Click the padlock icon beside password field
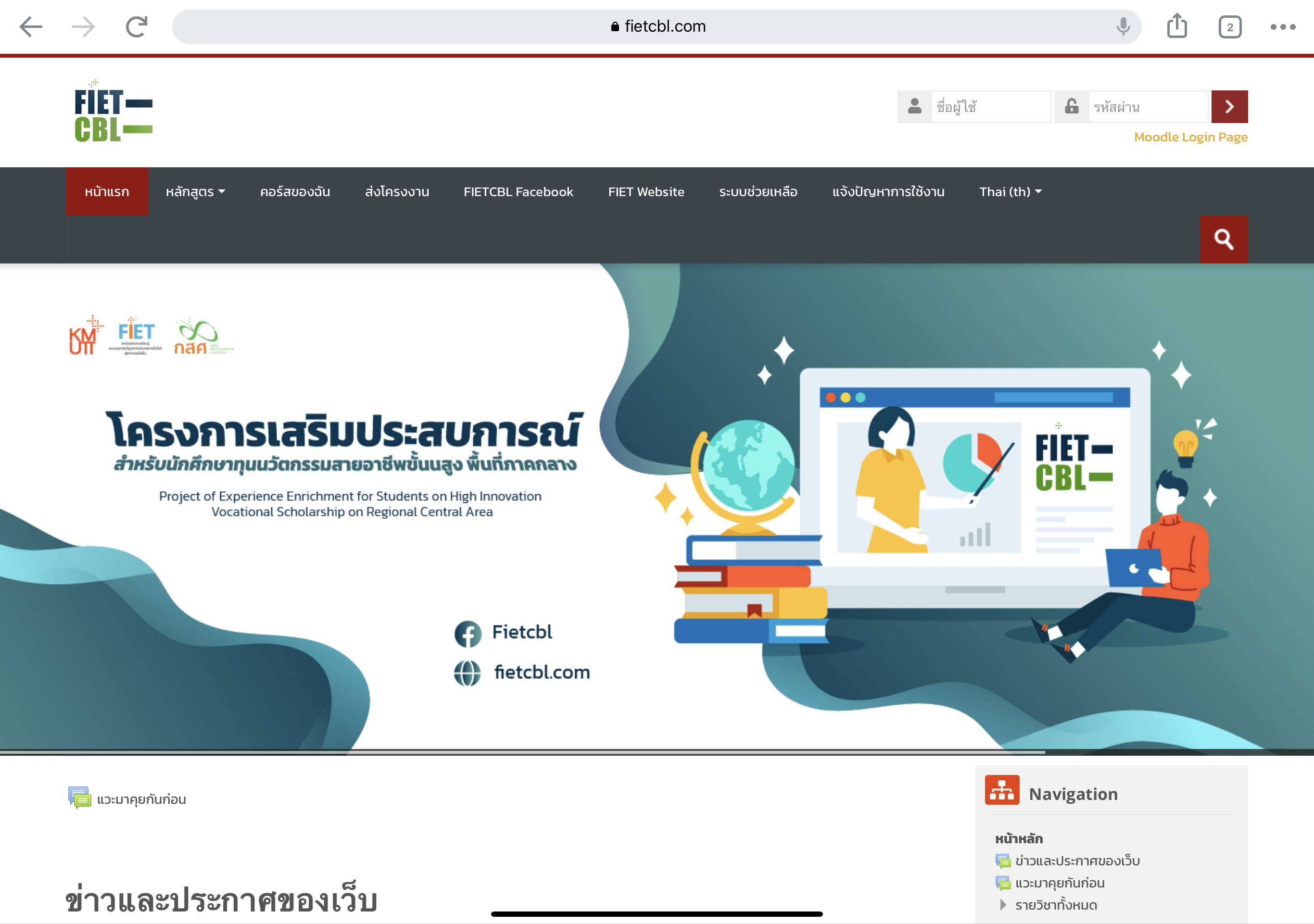Image resolution: width=1314 pixels, height=924 pixels. tap(1071, 106)
